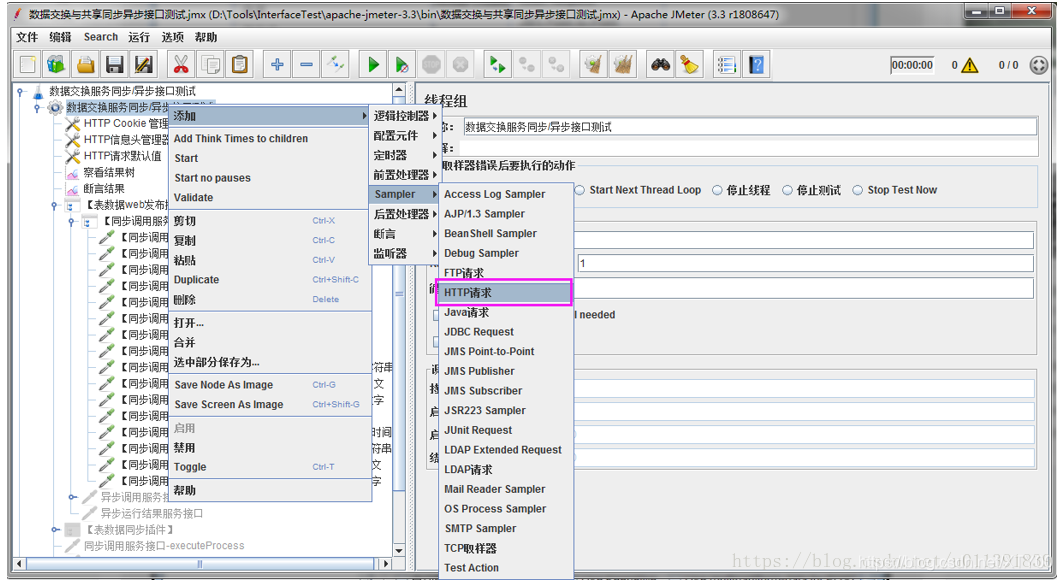Click the thread group name input field
The height and width of the screenshot is (581, 1063).
click(x=750, y=127)
